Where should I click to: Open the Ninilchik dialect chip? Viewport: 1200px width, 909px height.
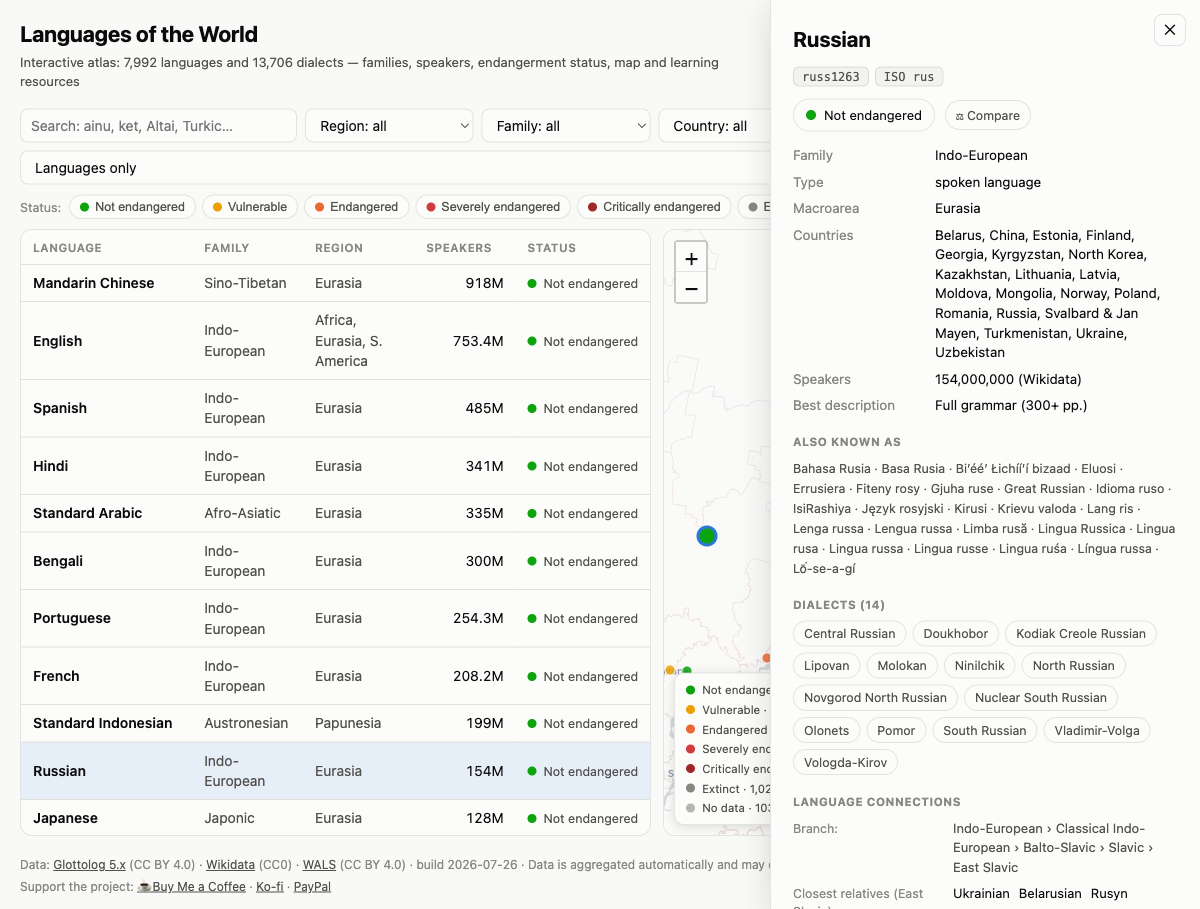(980, 666)
